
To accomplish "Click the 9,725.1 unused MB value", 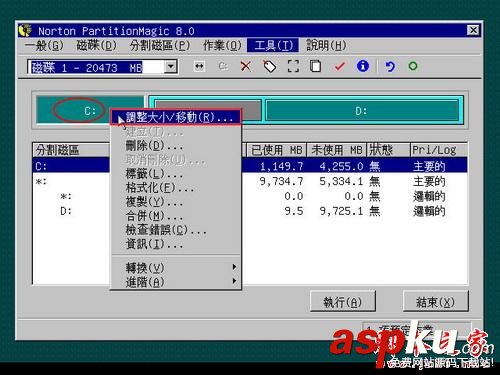I will point(341,211).
